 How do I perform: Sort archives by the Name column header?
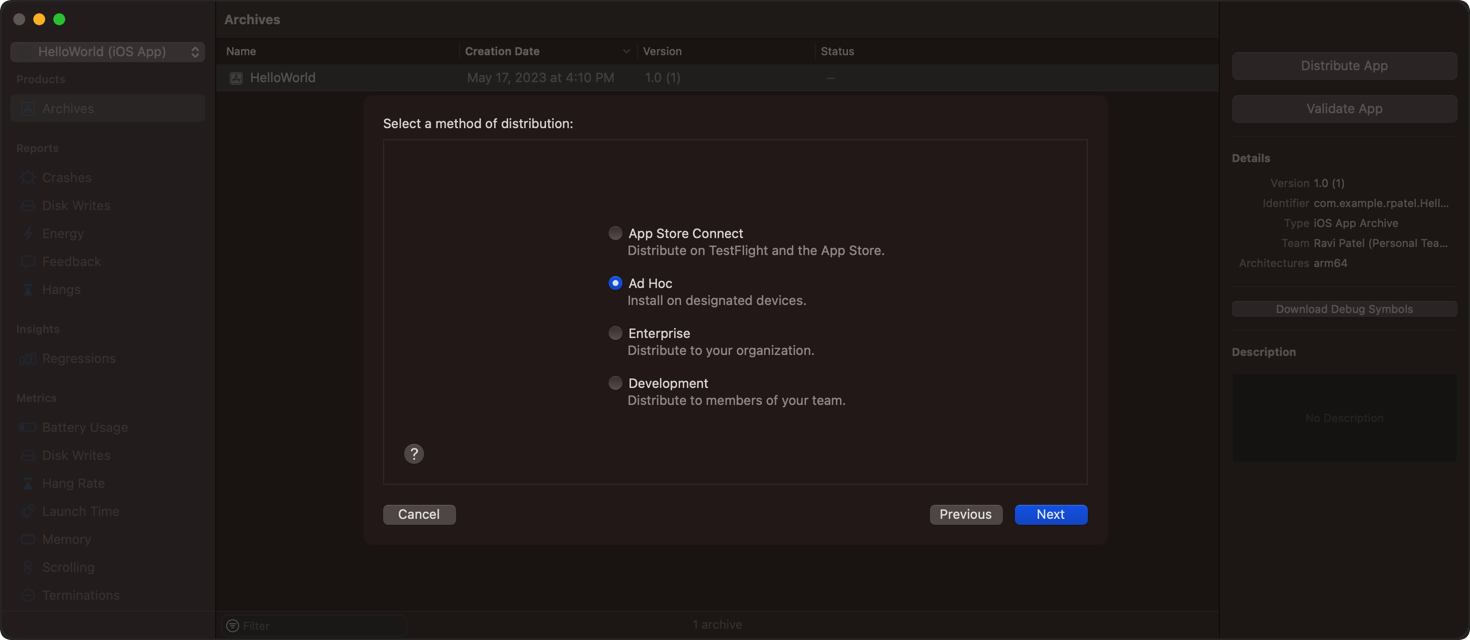(241, 51)
